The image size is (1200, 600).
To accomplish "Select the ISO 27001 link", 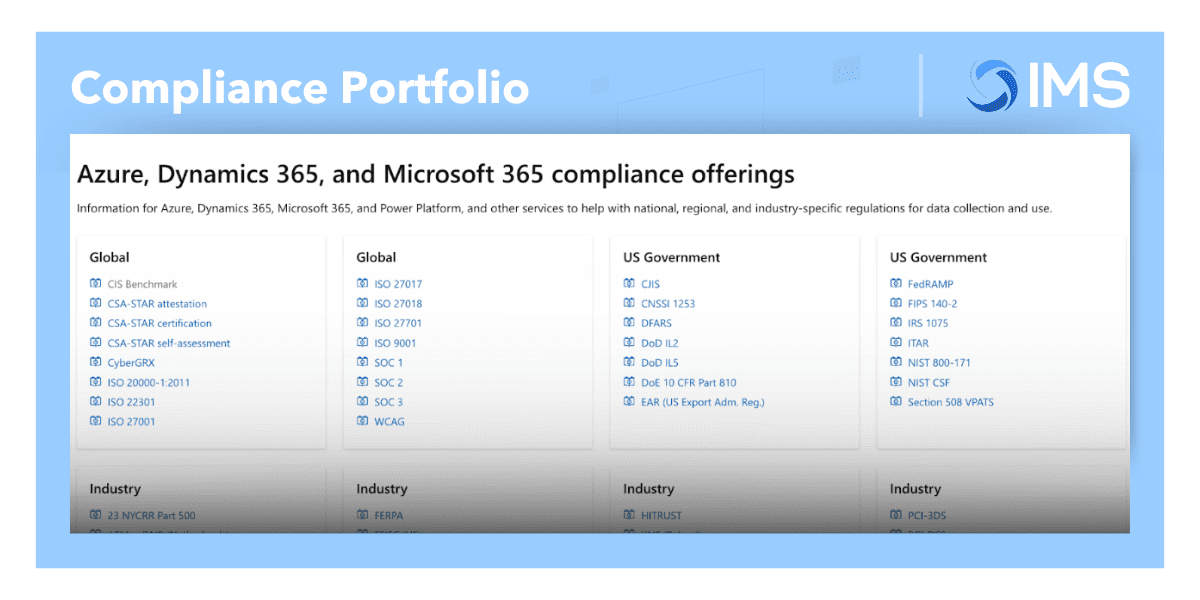I will [x=131, y=422].
